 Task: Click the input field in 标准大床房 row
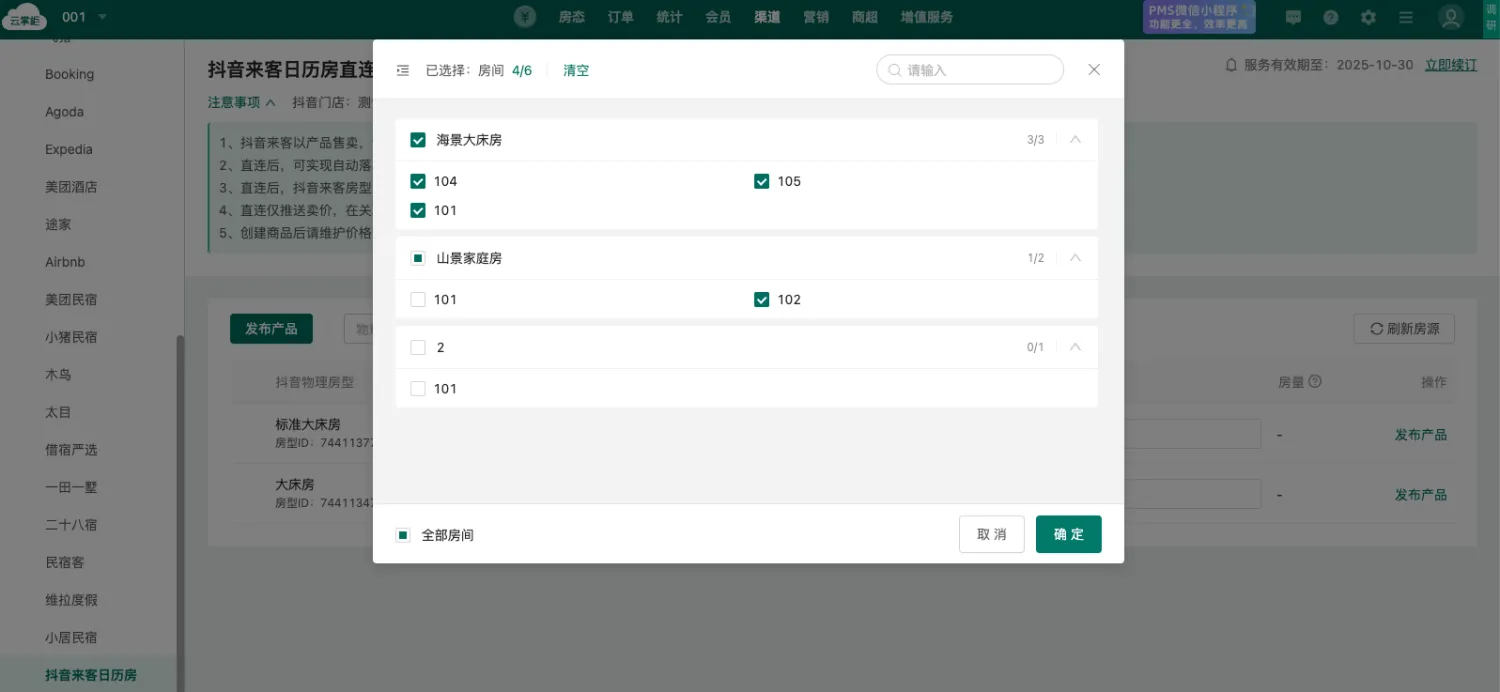pos(1192,434)
